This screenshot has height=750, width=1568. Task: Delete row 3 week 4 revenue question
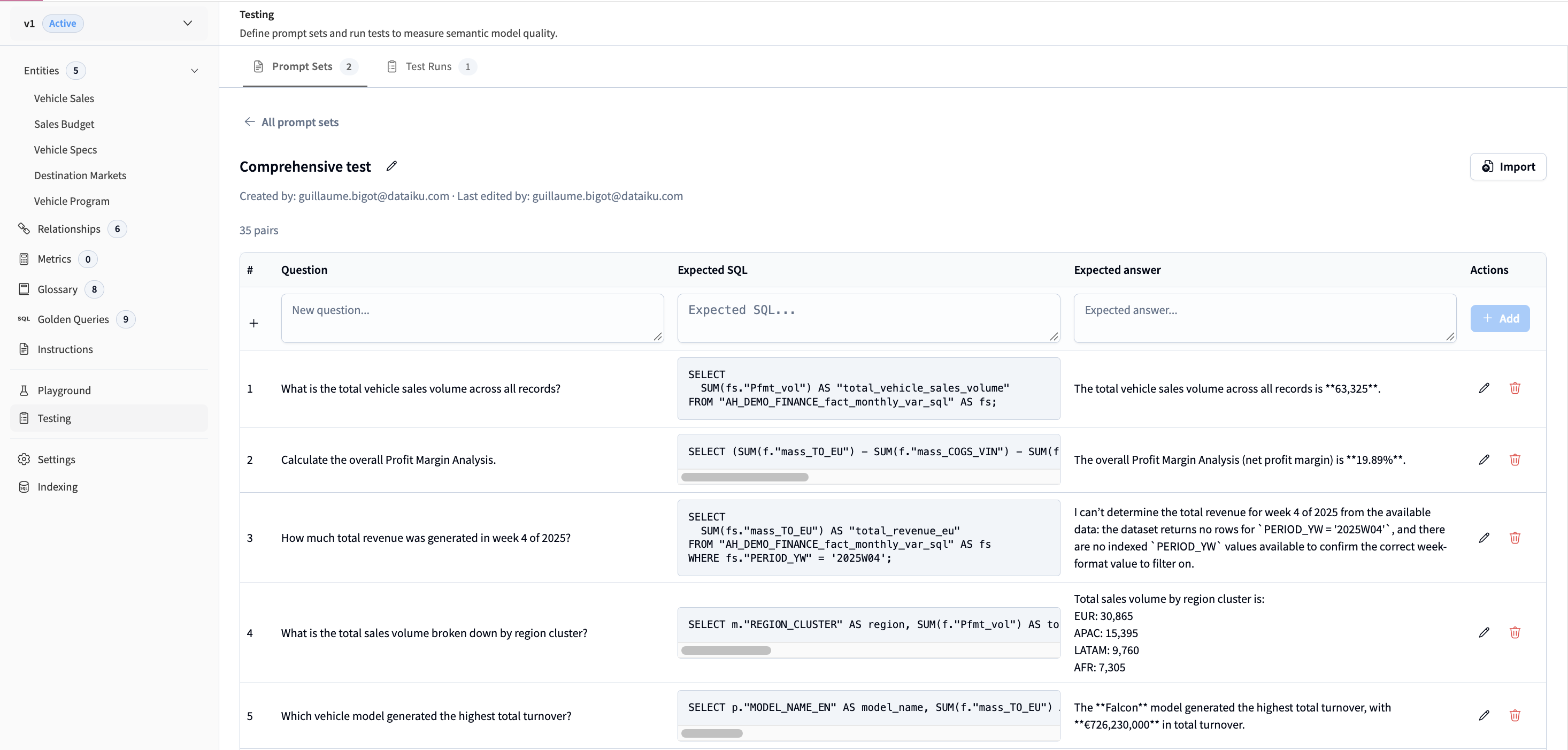tap(1515, 538)
